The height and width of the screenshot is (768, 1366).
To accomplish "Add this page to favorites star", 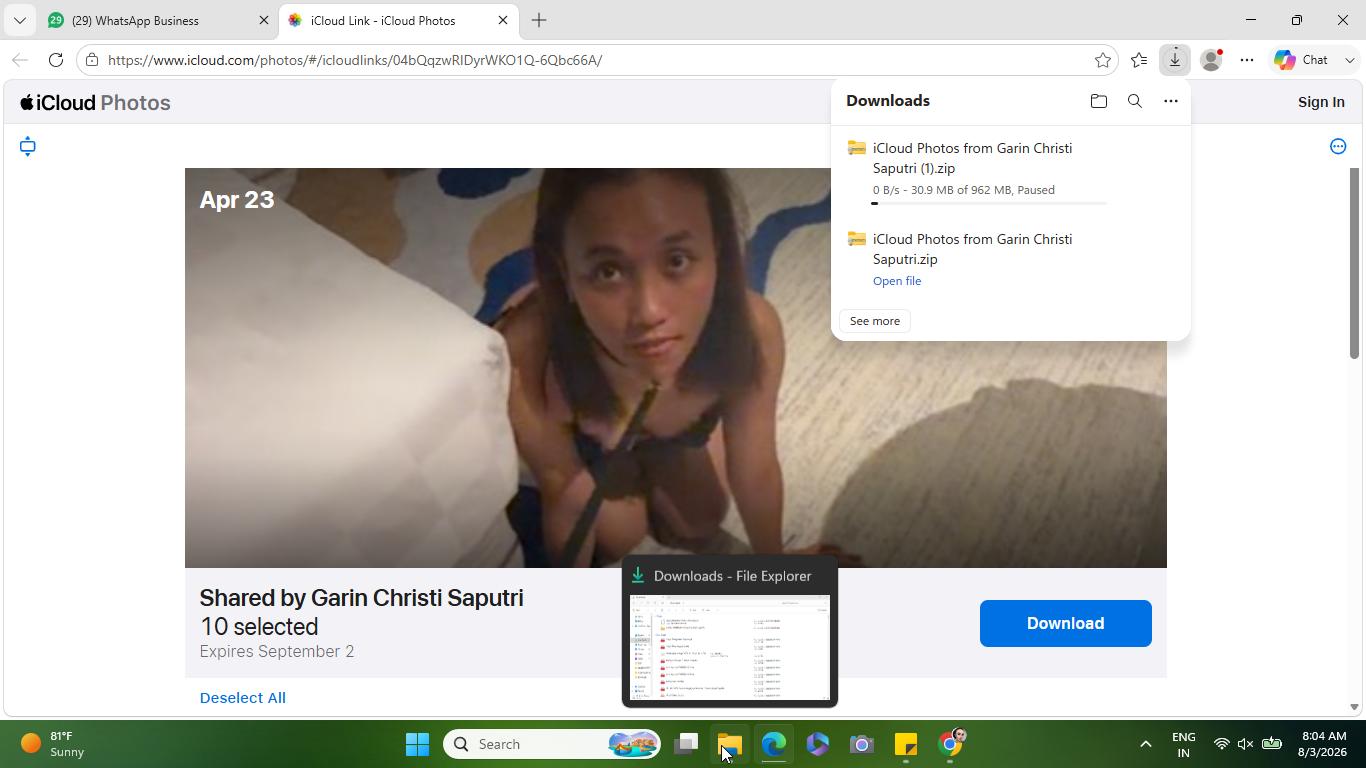I will click(1102, 60).
